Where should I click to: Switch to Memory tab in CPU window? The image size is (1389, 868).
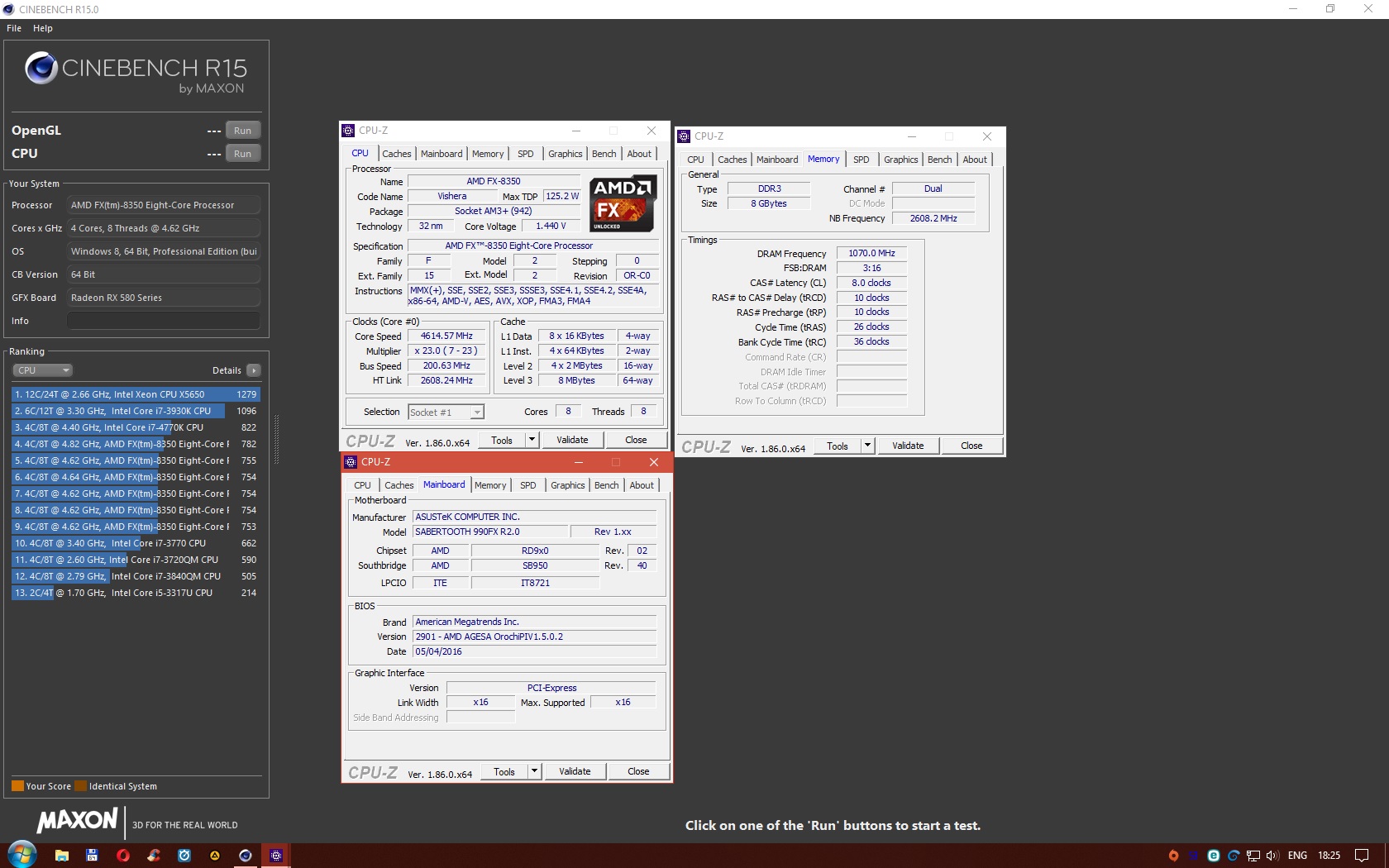point(488,154)
